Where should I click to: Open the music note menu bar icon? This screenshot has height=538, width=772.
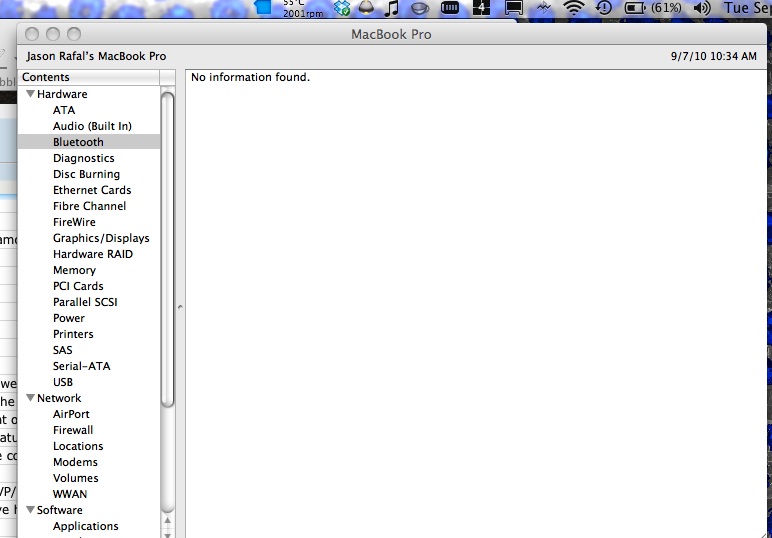tap(391, 8)
